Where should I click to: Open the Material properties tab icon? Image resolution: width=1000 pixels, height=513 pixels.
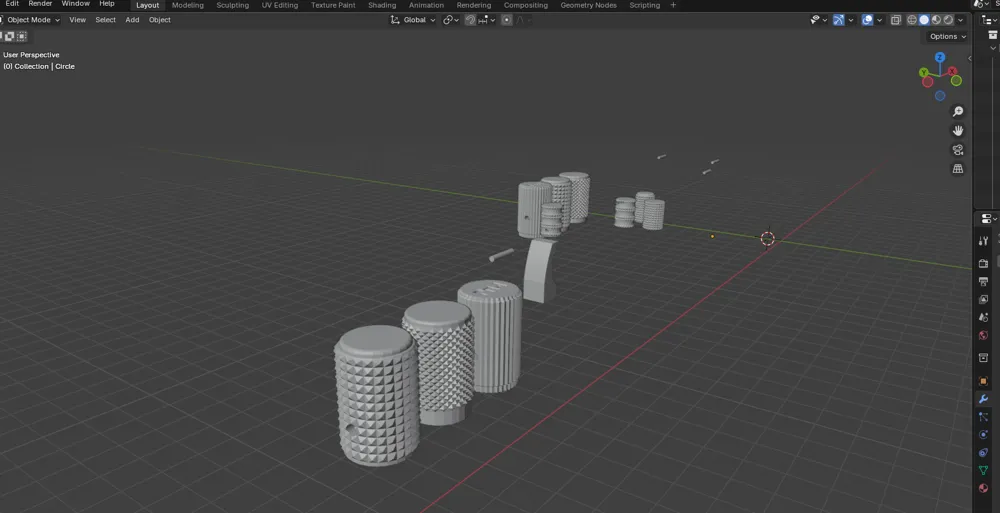(984, 488)
